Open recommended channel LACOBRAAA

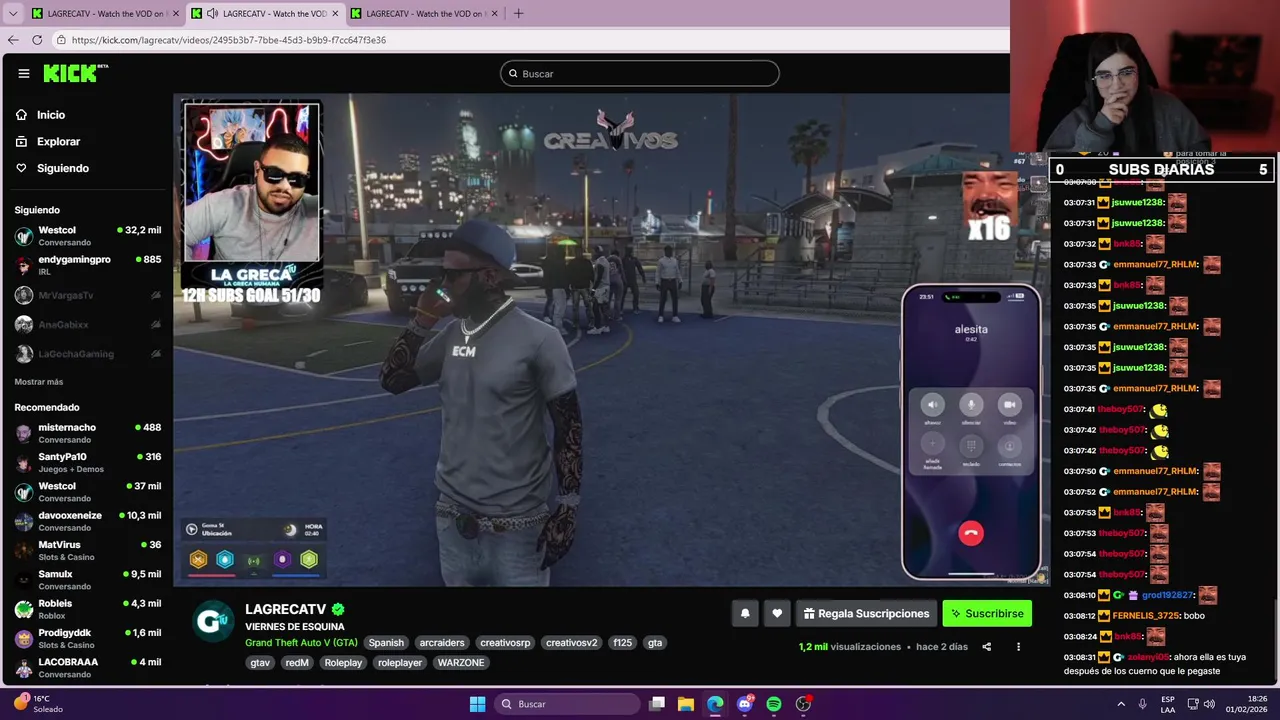(88, 667)
